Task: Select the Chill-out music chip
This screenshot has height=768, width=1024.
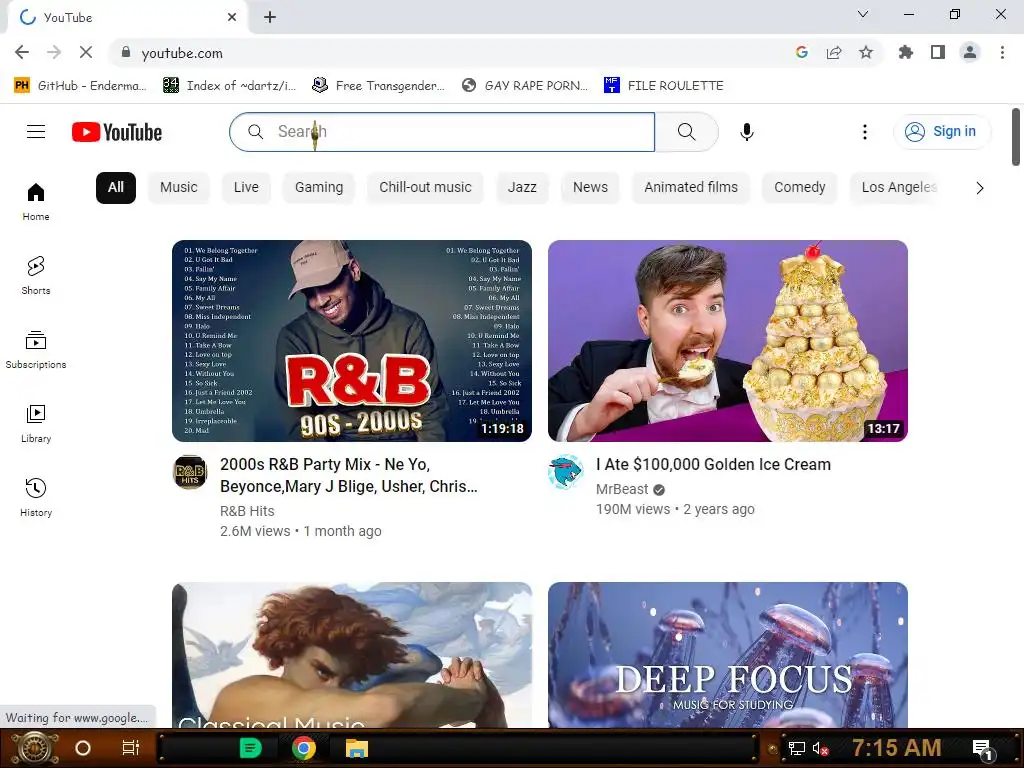Action: tap(425, 187)
